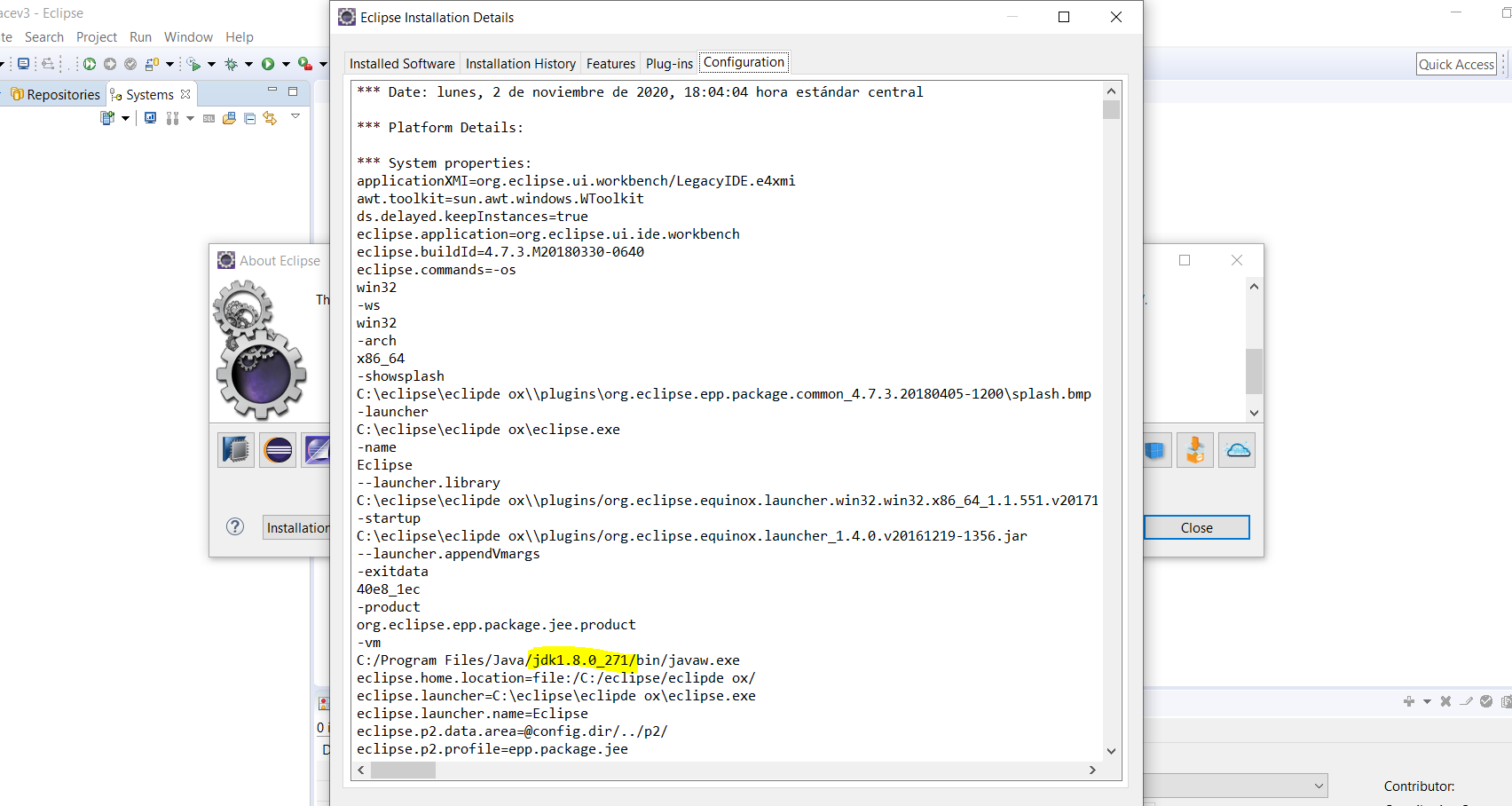This screenshot has width=1512, height=806.
Task: Open the Systems View Menu triangle
Action: click(x=295, y=116)
